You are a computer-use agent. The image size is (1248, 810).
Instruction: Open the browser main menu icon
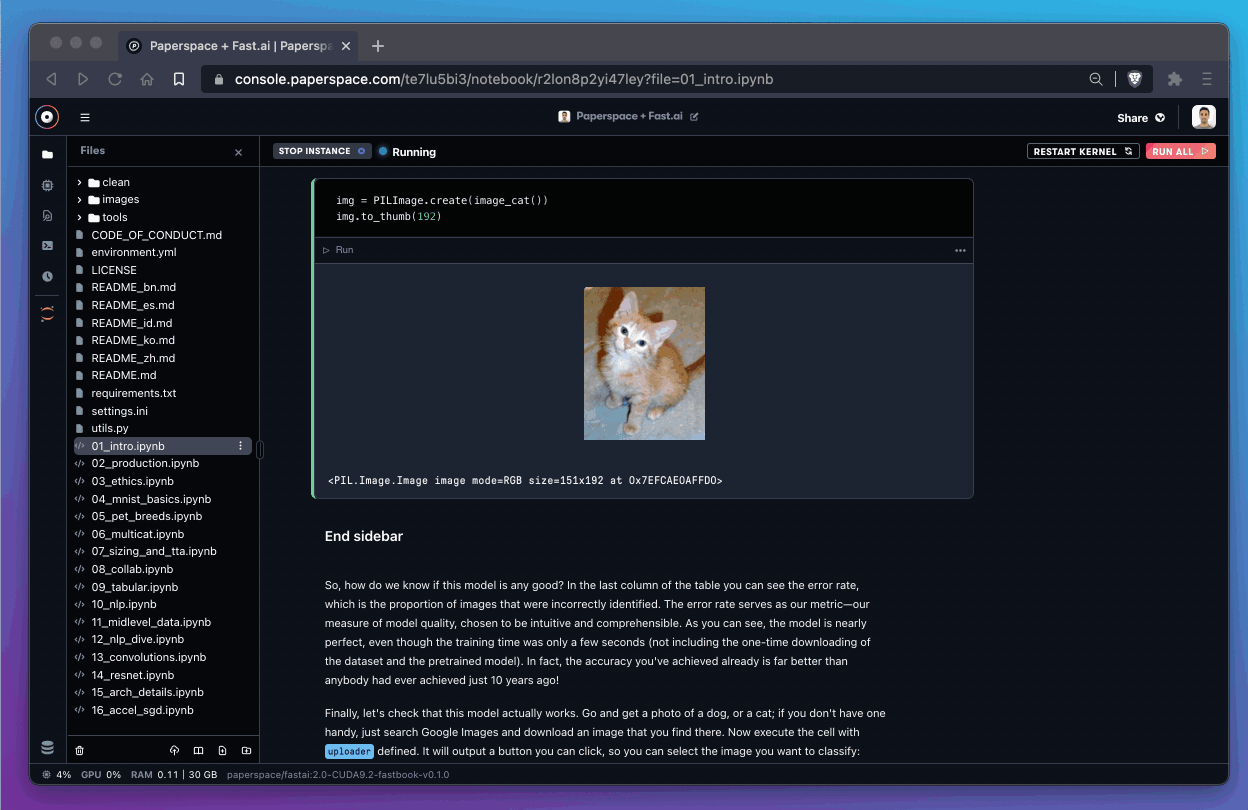click(x=1207, y=79)
